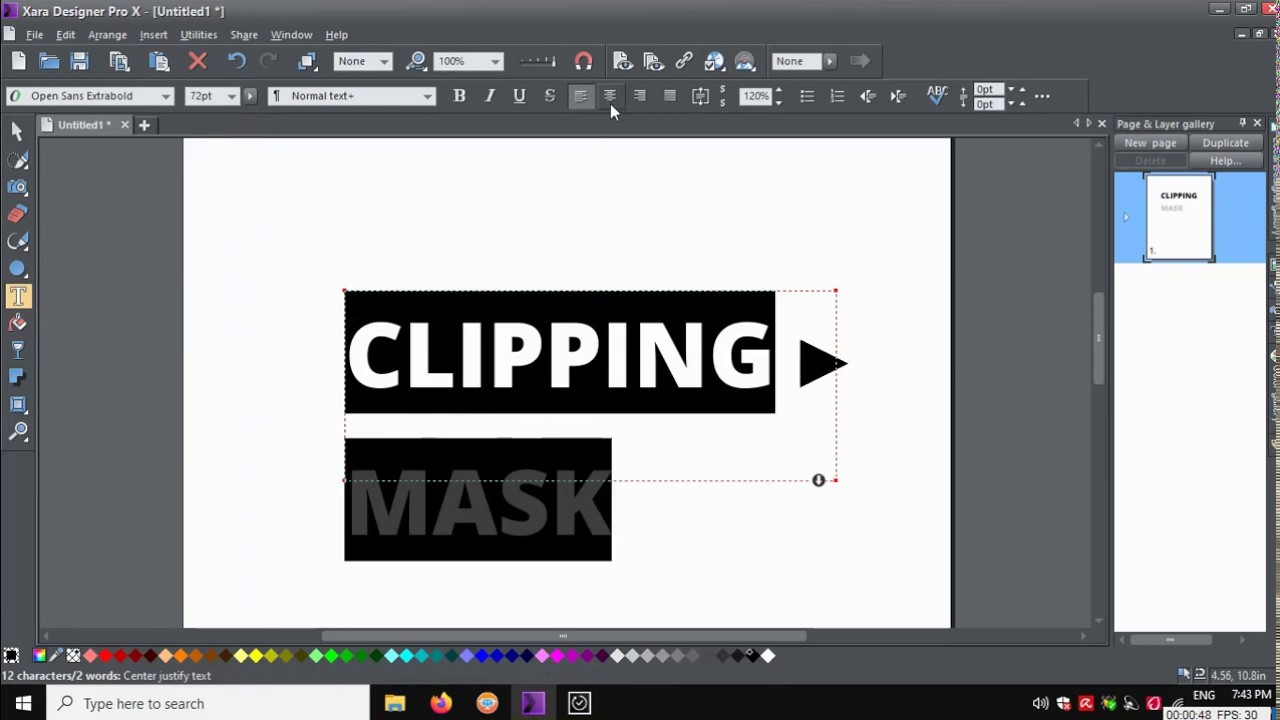1280x720 pixels.
Task: Click the spell check ABC icon
Action: [x=937, y=96]
